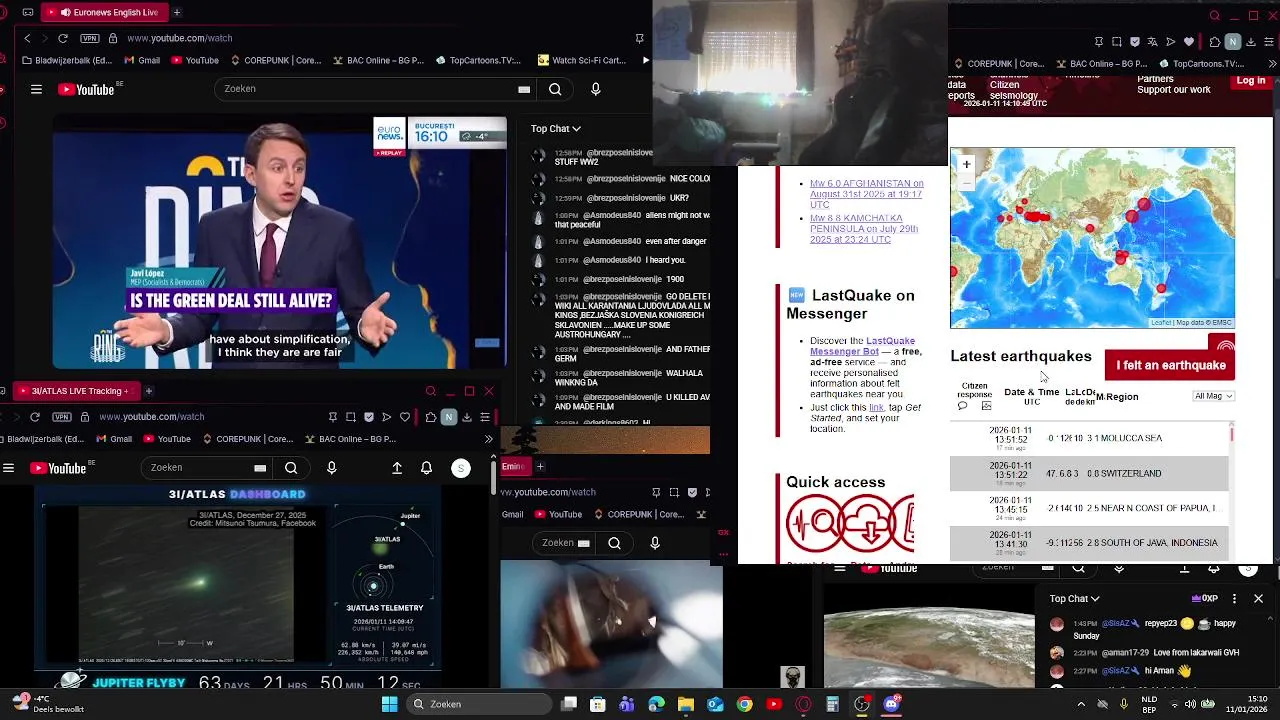Screen dimensions: 1280x720
Task: Zoom out on the earthquake map
Action: pos(966,181)
